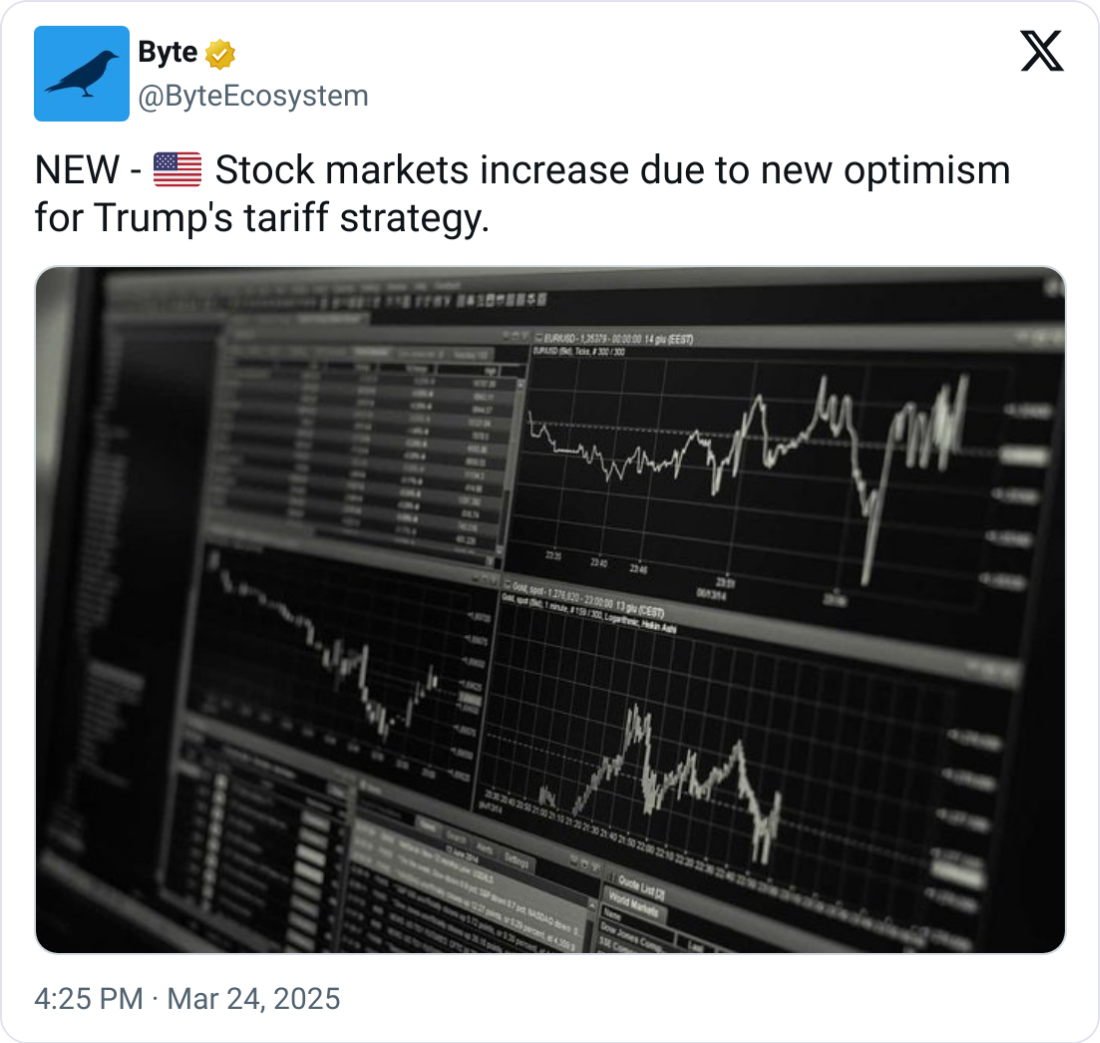This screenshot has width=1100, height=1043.
Task: Visit the @ByteEcosystem handle
Action: point(253,96)
